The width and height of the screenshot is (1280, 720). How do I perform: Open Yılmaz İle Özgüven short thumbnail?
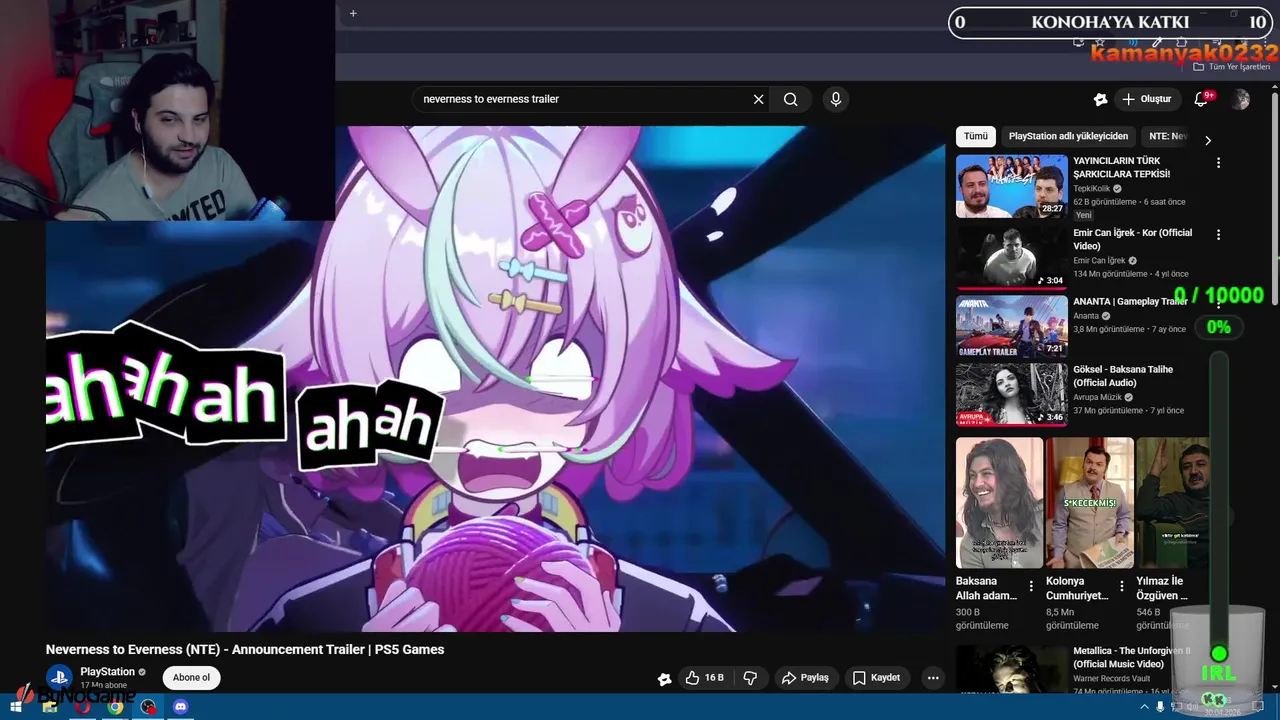tap(1173, 503)
